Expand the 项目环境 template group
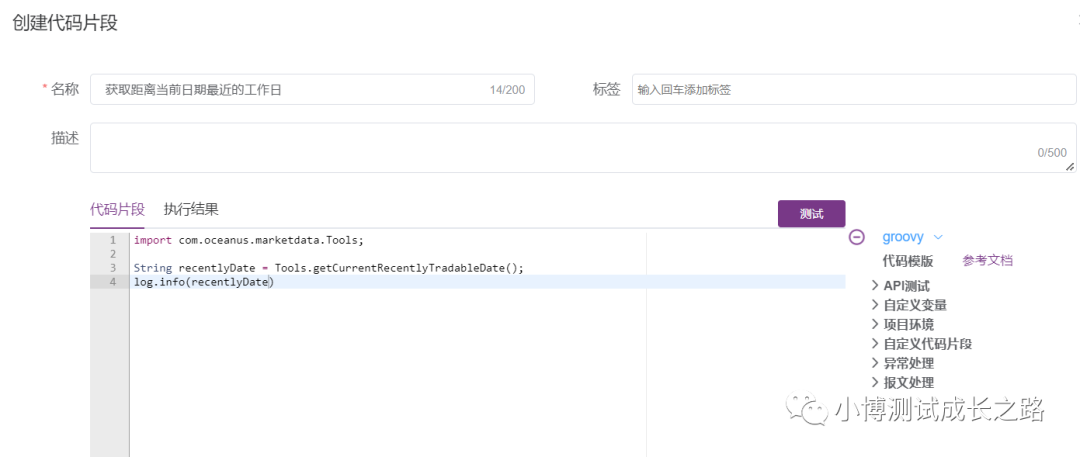The height and width of the screenshot is (457, 1080). tap(903, 325)
